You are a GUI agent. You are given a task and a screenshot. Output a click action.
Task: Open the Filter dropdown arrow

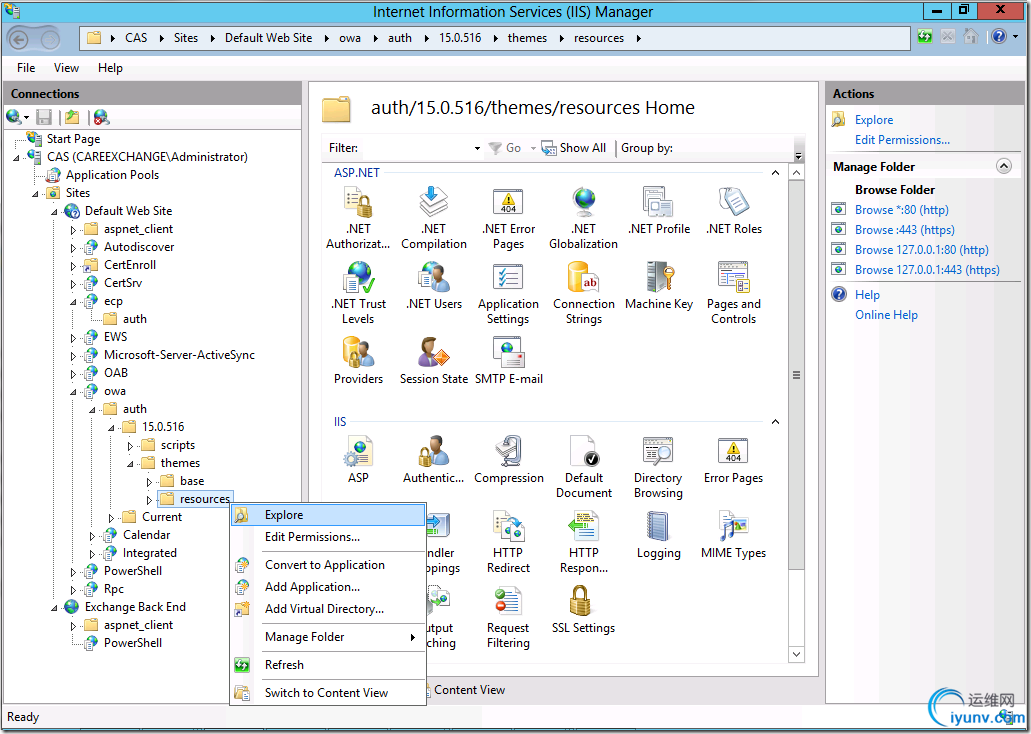tap(477, 149)
